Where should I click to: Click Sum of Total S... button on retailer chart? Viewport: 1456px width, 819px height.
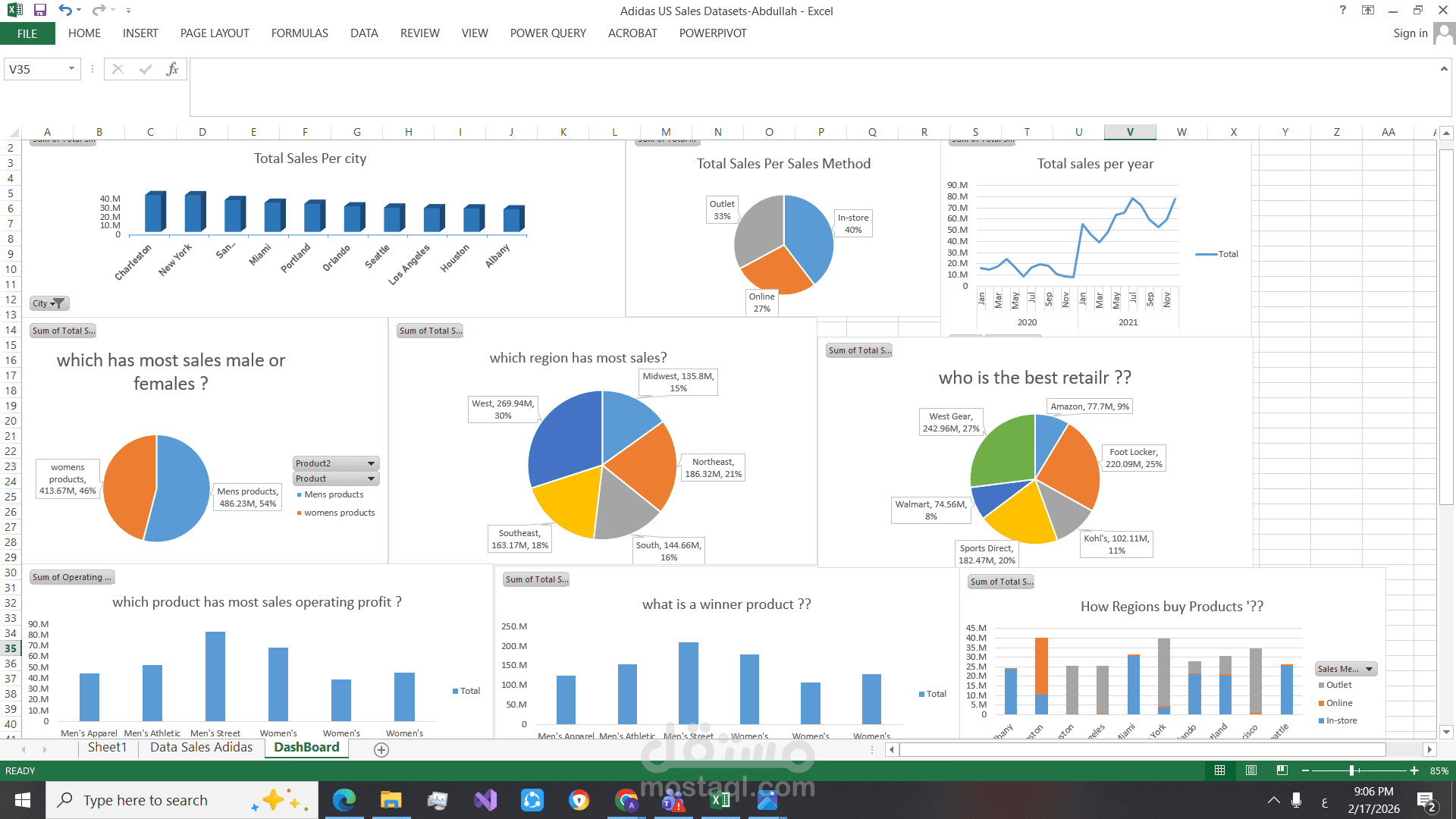(x=860, y=350)
